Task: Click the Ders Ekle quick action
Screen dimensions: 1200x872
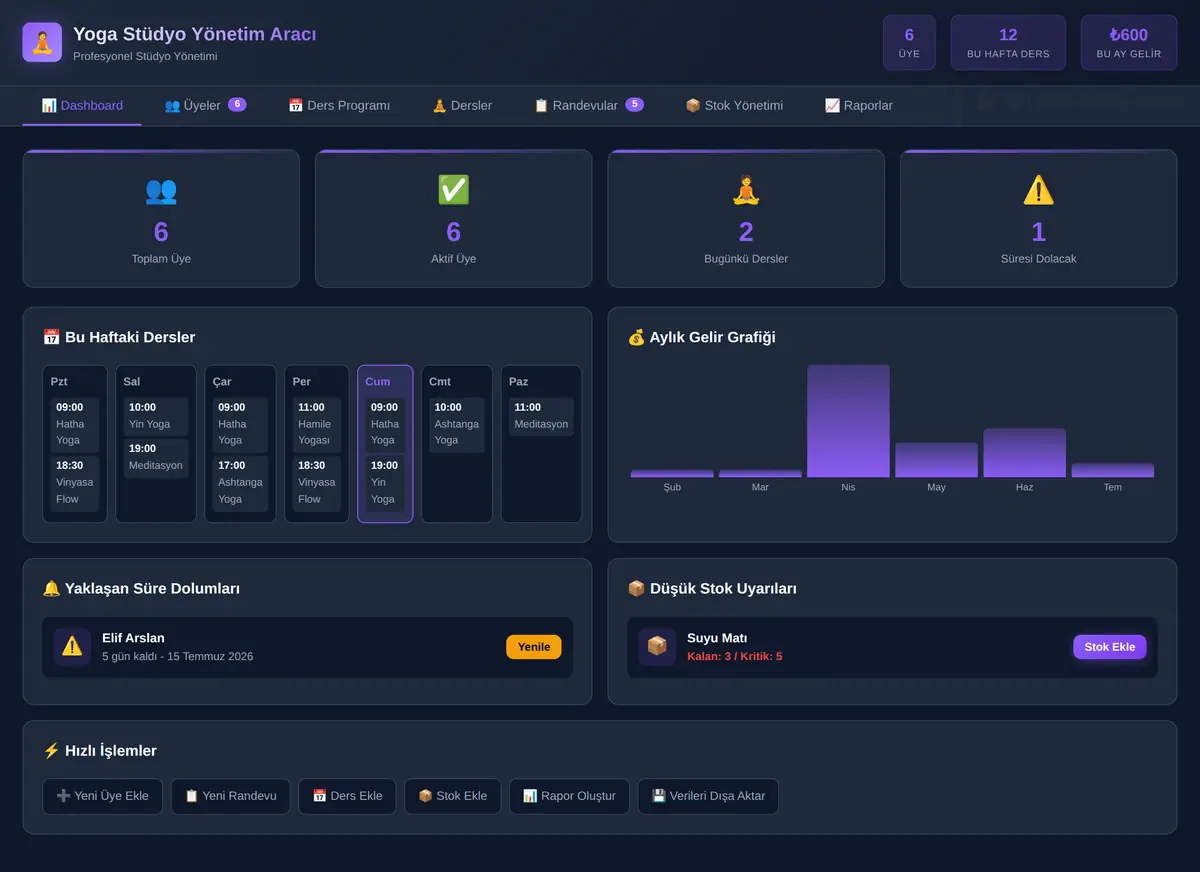Action: pos(347,796)
